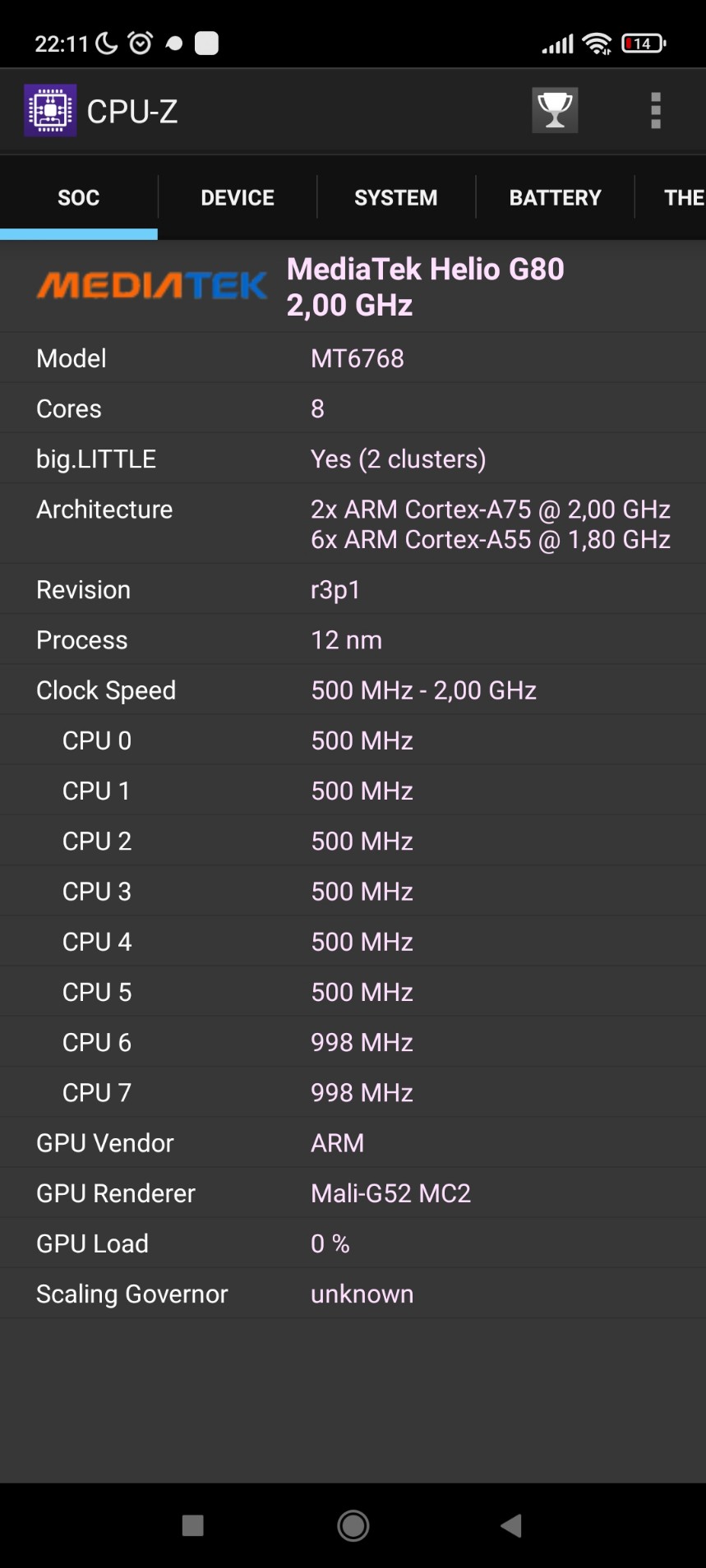Open the three-dot overflow menu

point(655,110)
